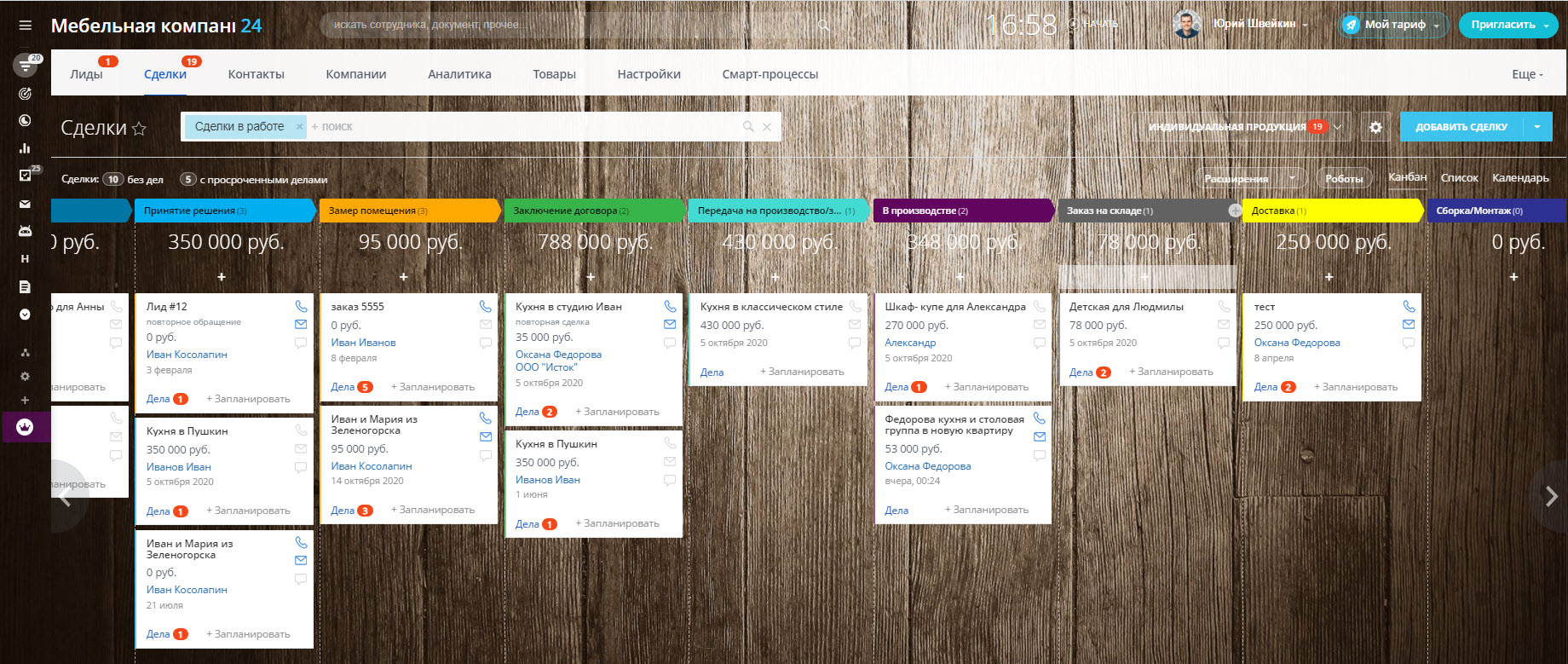This screenshot has width=1568, height=664.
Task: Click the global search field at top
Action: pos(576,25)
